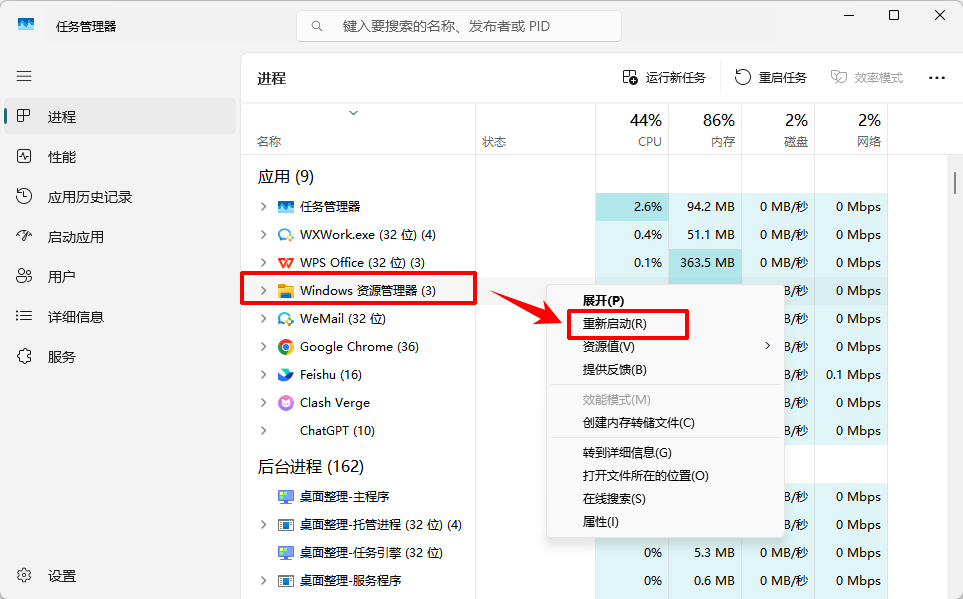Sort by the 磁盘 disk column header

[x=778, y=129]
